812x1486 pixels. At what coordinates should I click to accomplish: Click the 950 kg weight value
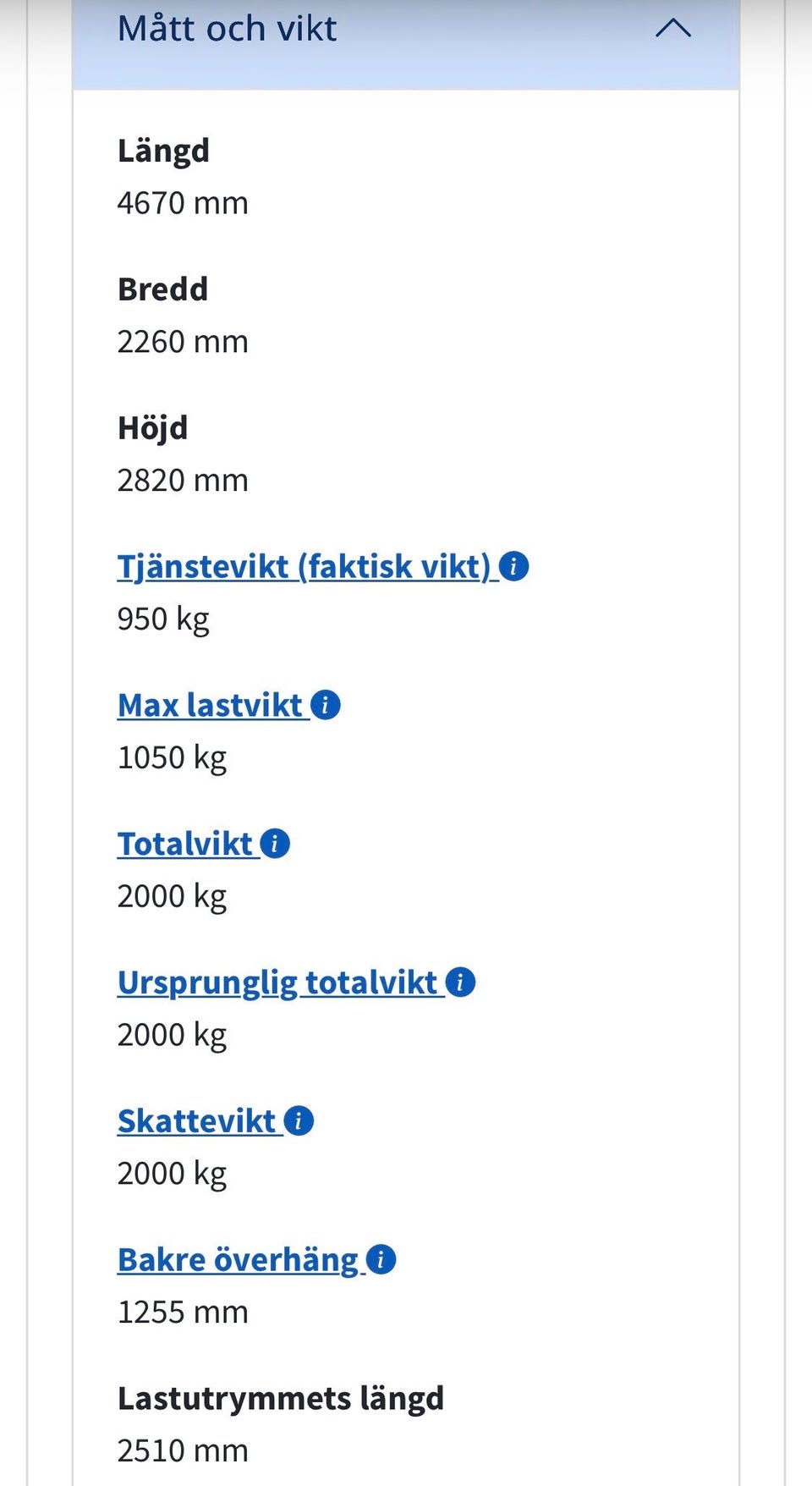click(163, 619)
